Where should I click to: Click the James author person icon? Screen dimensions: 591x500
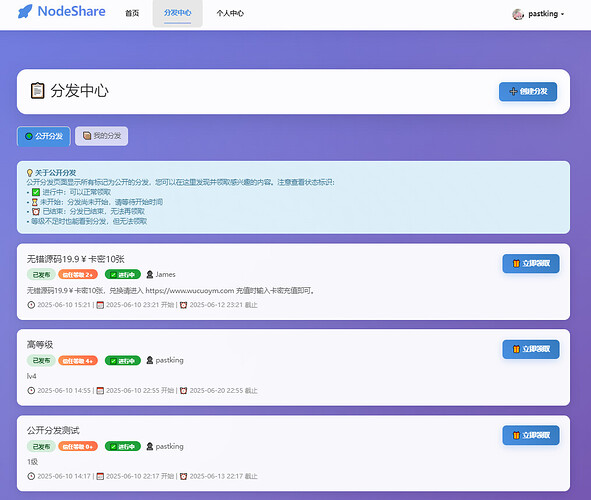pos(150,274)
